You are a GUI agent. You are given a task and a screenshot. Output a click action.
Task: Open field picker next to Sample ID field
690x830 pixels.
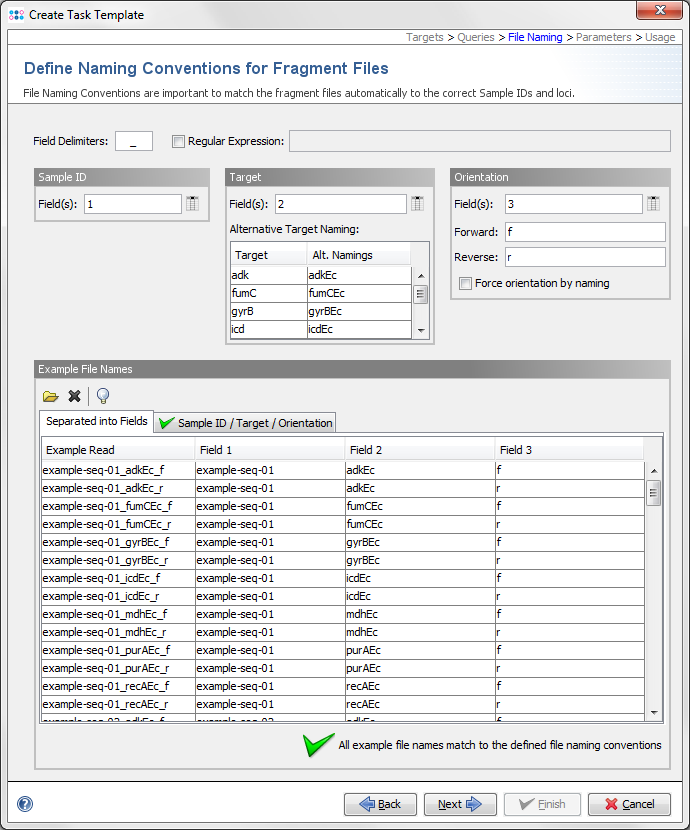tap(192, 204)
